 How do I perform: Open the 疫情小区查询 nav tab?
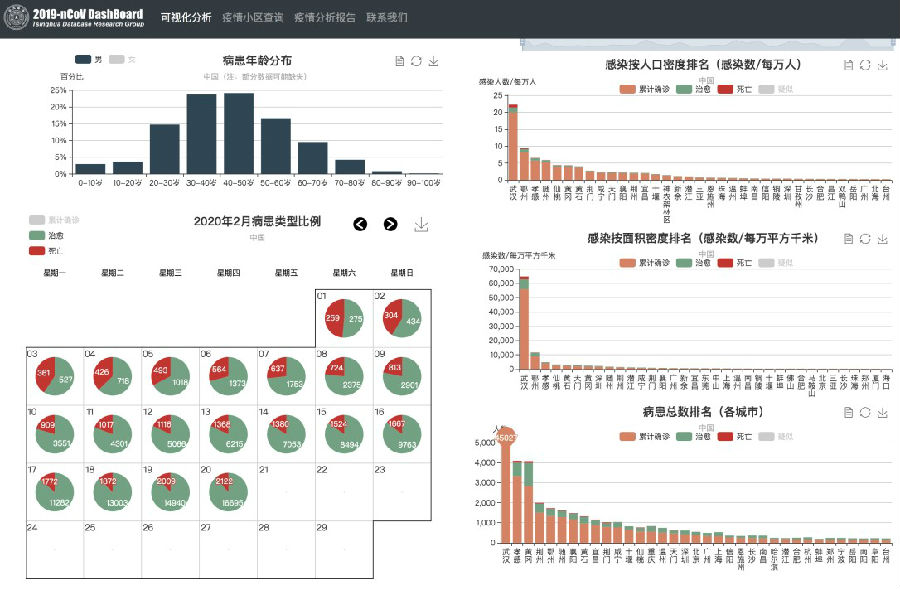click(x=254, y=18)
